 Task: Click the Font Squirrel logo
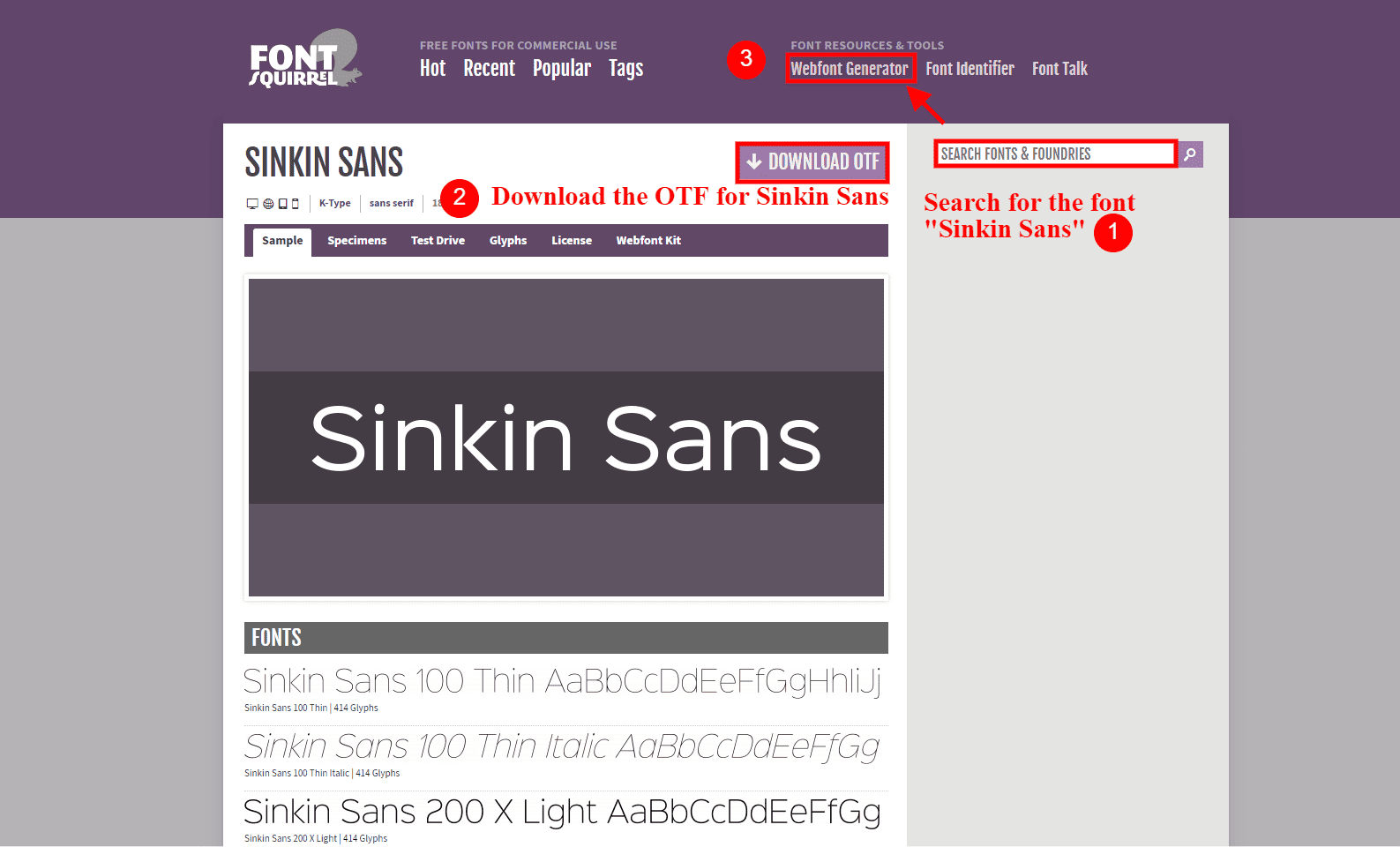point(304,59)
